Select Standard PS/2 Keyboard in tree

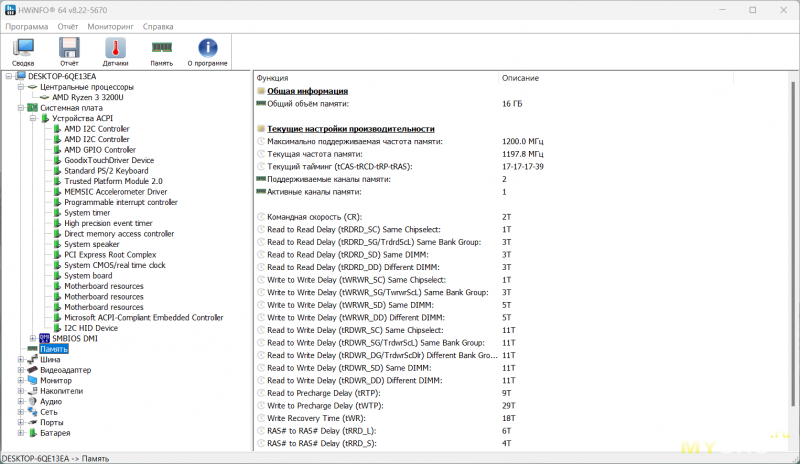(x=106, y=170)
